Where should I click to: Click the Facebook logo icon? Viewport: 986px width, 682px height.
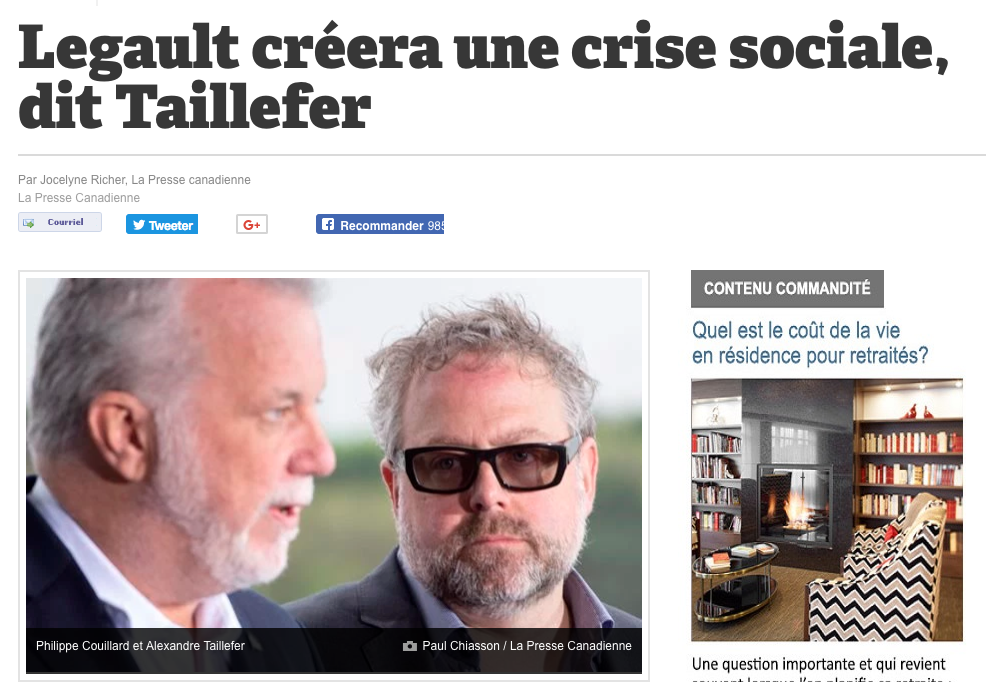[328, 224]
